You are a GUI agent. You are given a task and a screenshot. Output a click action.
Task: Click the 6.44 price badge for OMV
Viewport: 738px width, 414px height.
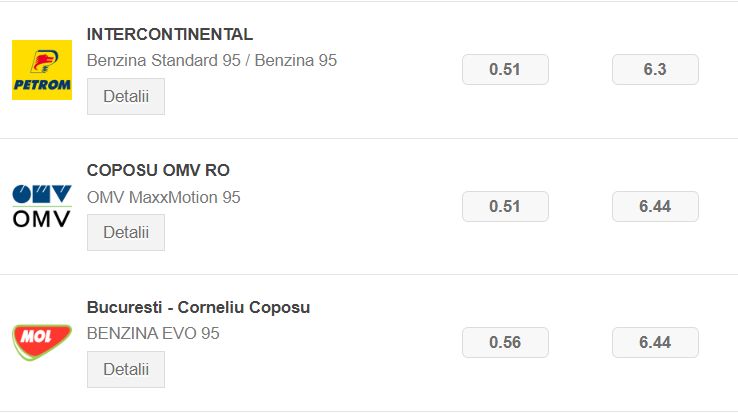point(655,207)
